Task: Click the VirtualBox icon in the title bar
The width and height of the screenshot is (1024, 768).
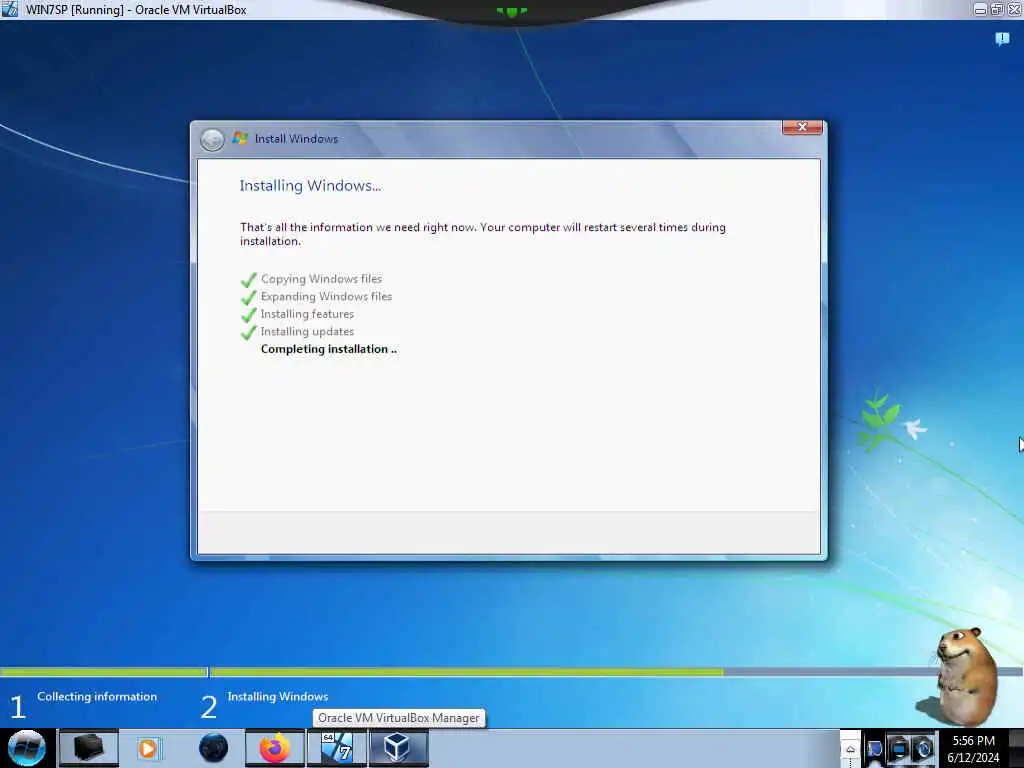Action: (9, 9)
